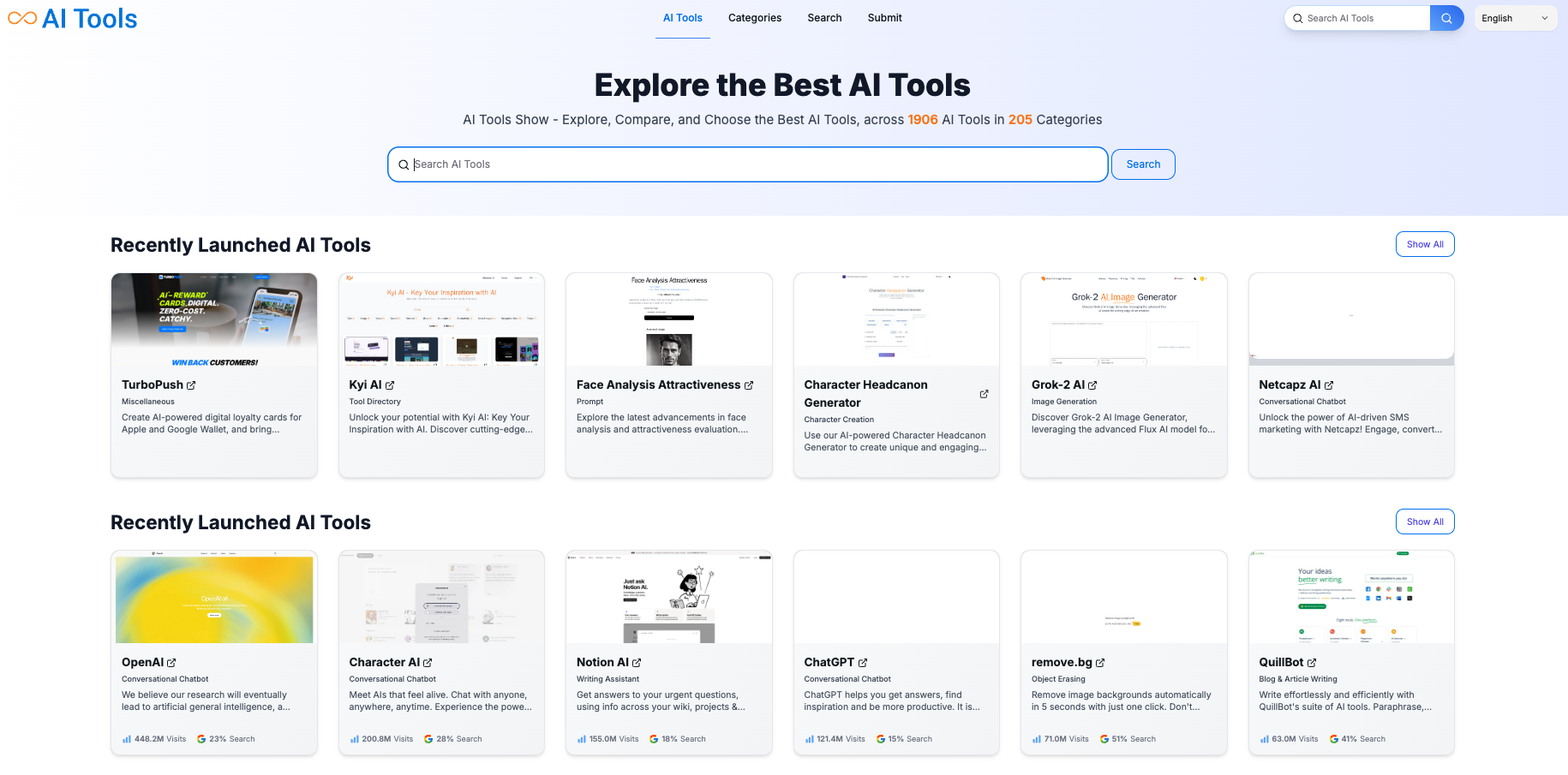Open the Kyi AI card thumbnail

point(441,320)
